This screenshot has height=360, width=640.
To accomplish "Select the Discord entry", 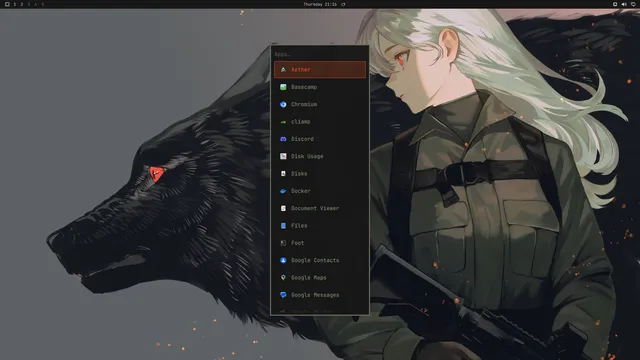I will click(x=320, y=139).
